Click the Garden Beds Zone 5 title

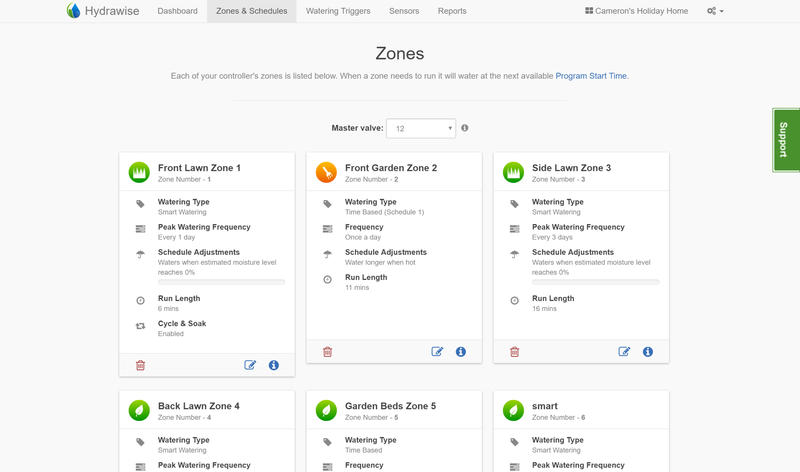pos(390,406)
